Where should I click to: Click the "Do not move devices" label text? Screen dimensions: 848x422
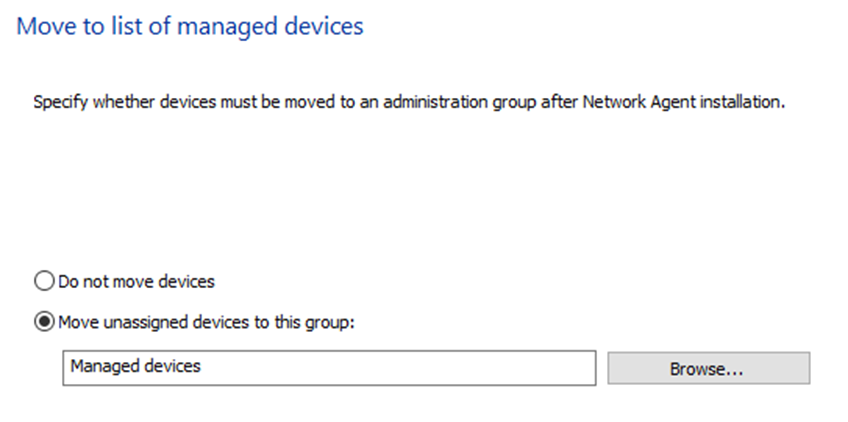click(x=137, y=282)
